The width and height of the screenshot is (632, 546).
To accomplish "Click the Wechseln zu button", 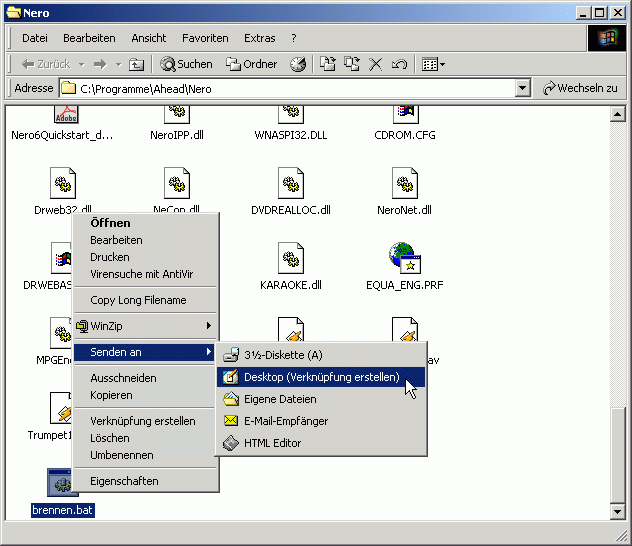I will (x=580, y=88).
